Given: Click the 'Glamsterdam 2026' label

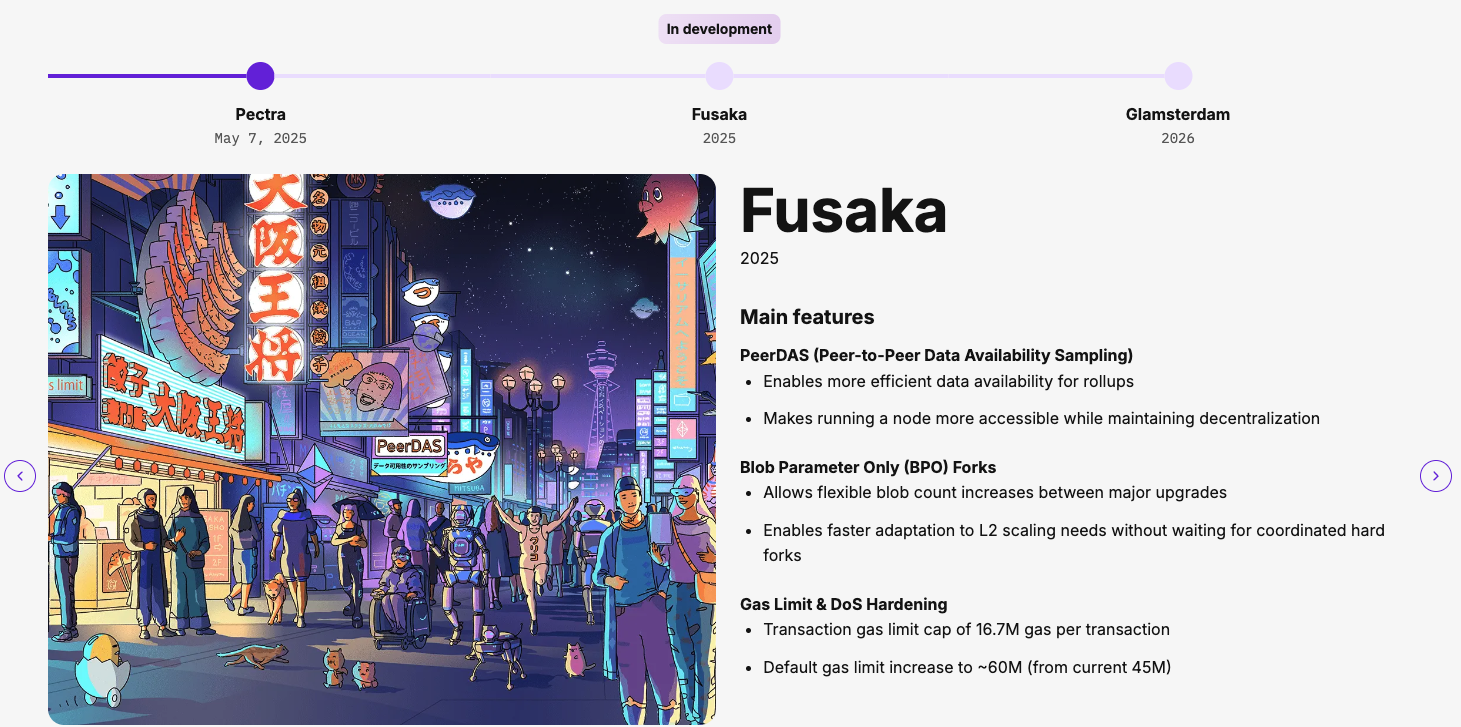Looking at the screenshot, I should tap(1178, 125).
